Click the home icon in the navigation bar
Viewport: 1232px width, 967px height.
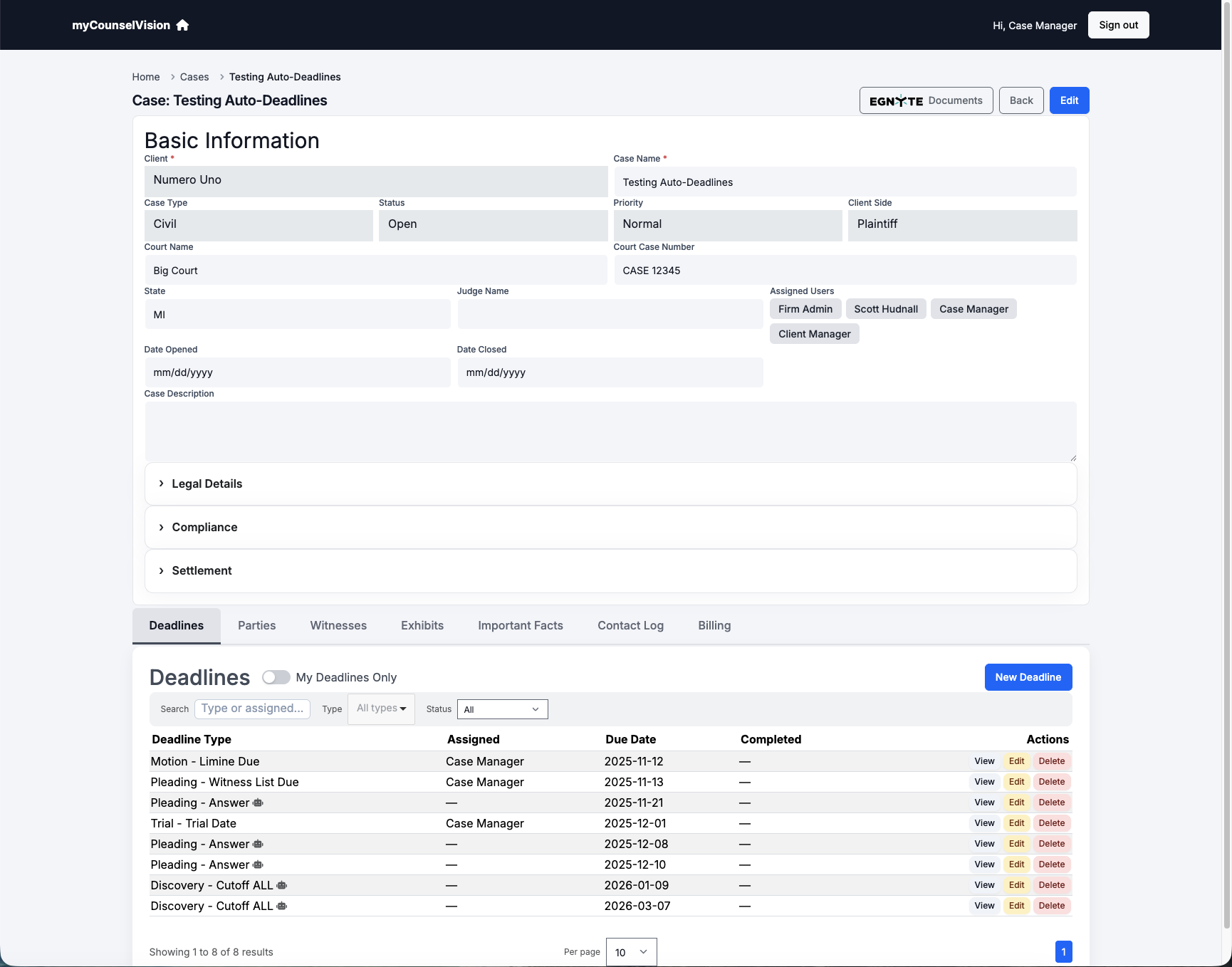182,25
